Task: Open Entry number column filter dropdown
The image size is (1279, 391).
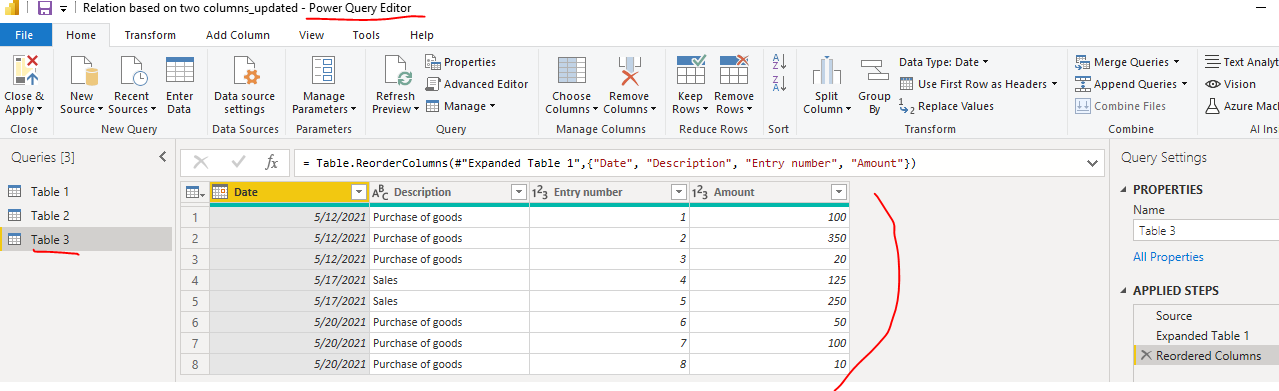Action: (679, 192)
